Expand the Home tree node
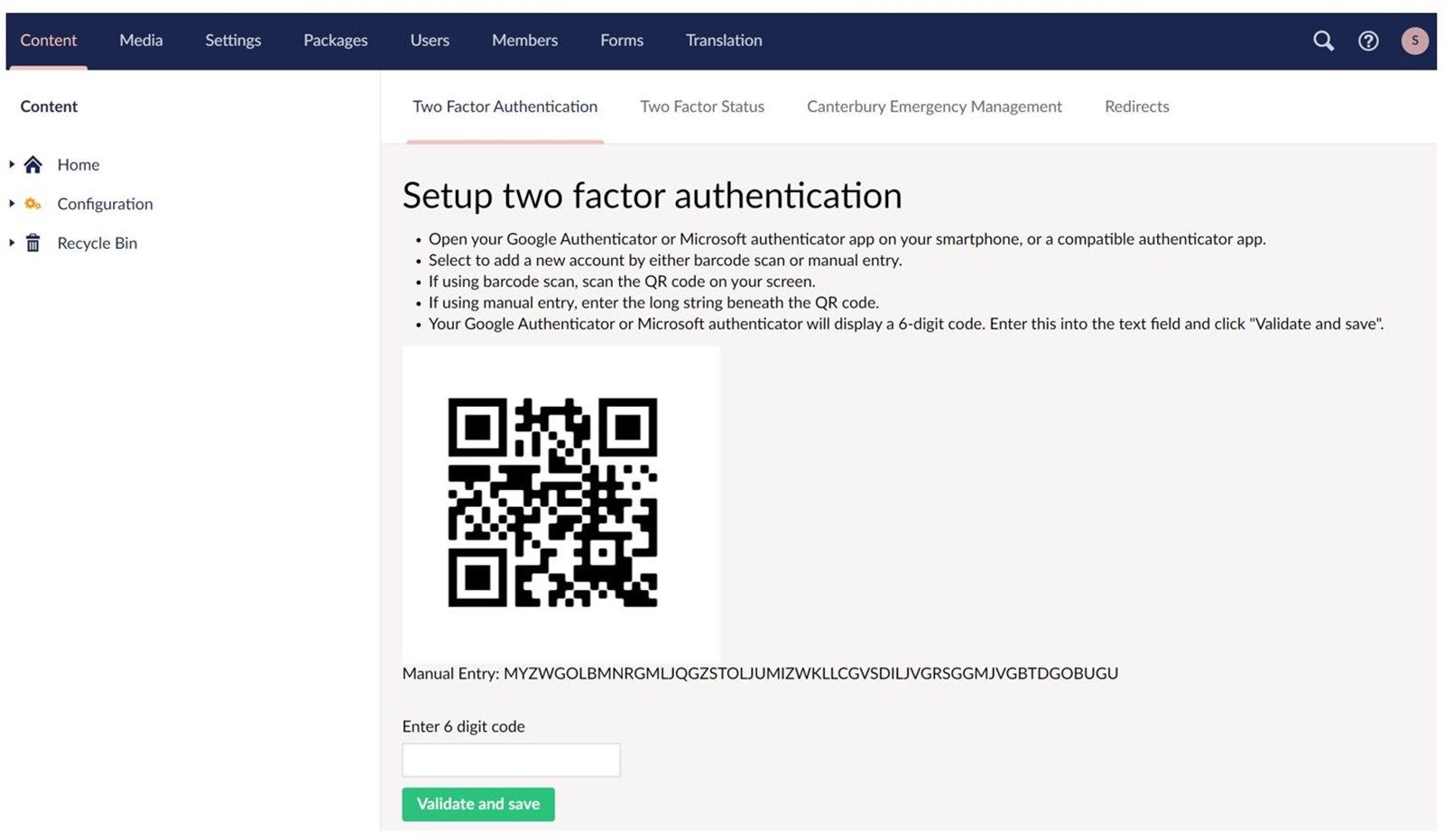This screenshot has width=1444, height=840. pos(12,164)
